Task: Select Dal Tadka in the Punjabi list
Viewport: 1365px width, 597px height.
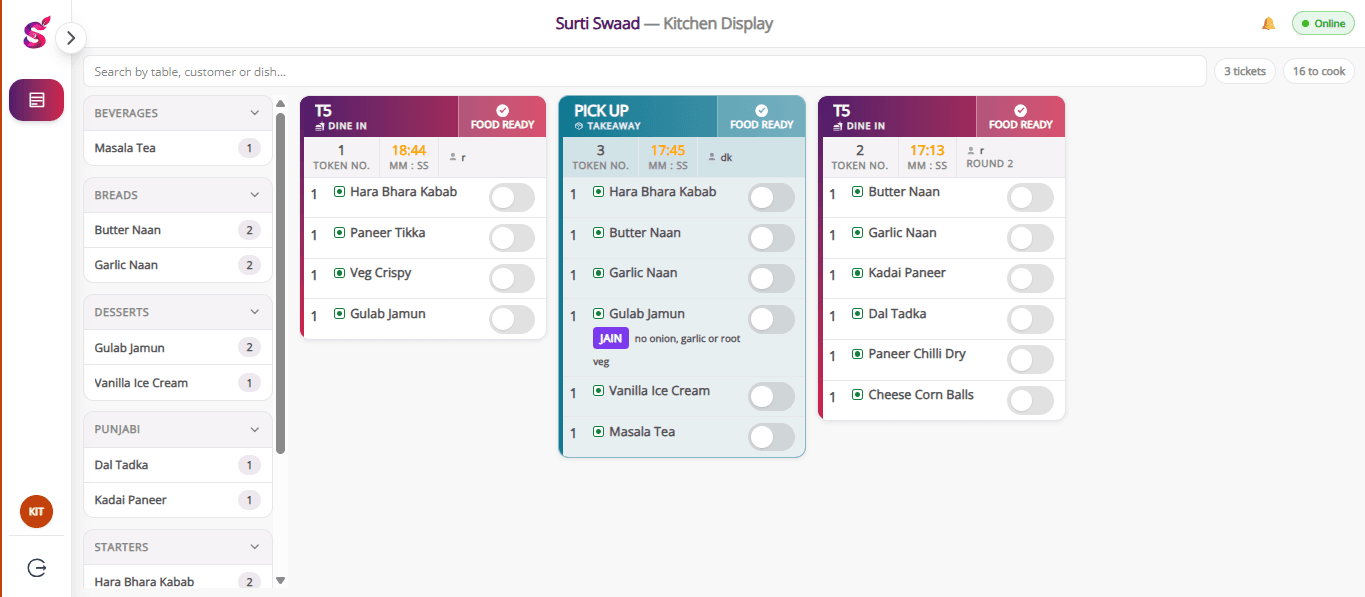Action: (x=177, y=465)
